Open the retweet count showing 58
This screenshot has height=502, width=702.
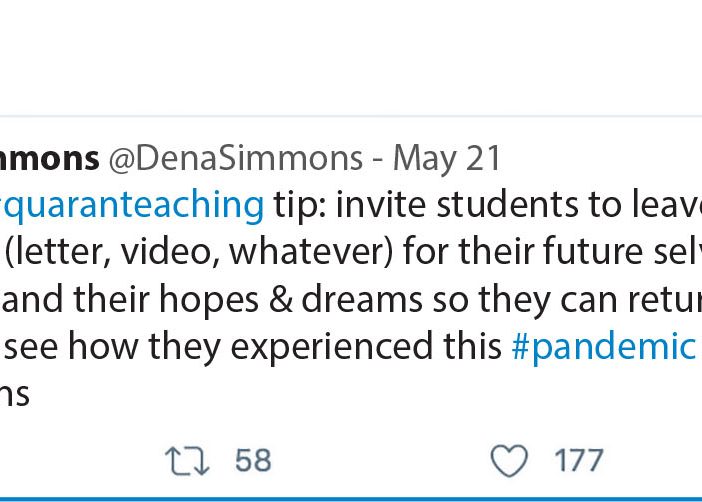click(x=253, y=460)
